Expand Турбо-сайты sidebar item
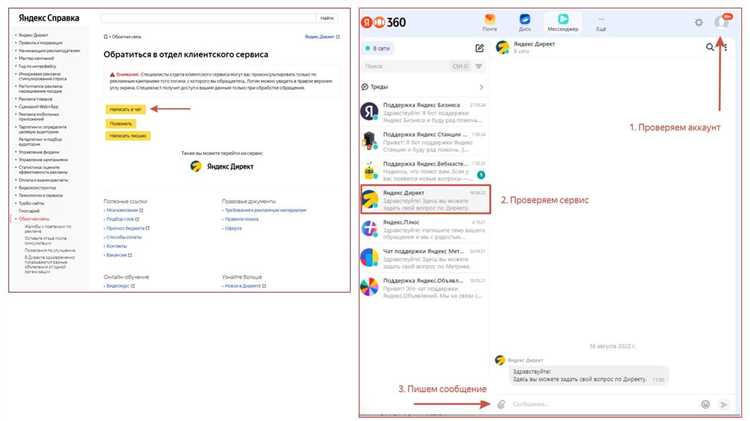This screenshot has height=421, width=750. click(x=30, y=203)
